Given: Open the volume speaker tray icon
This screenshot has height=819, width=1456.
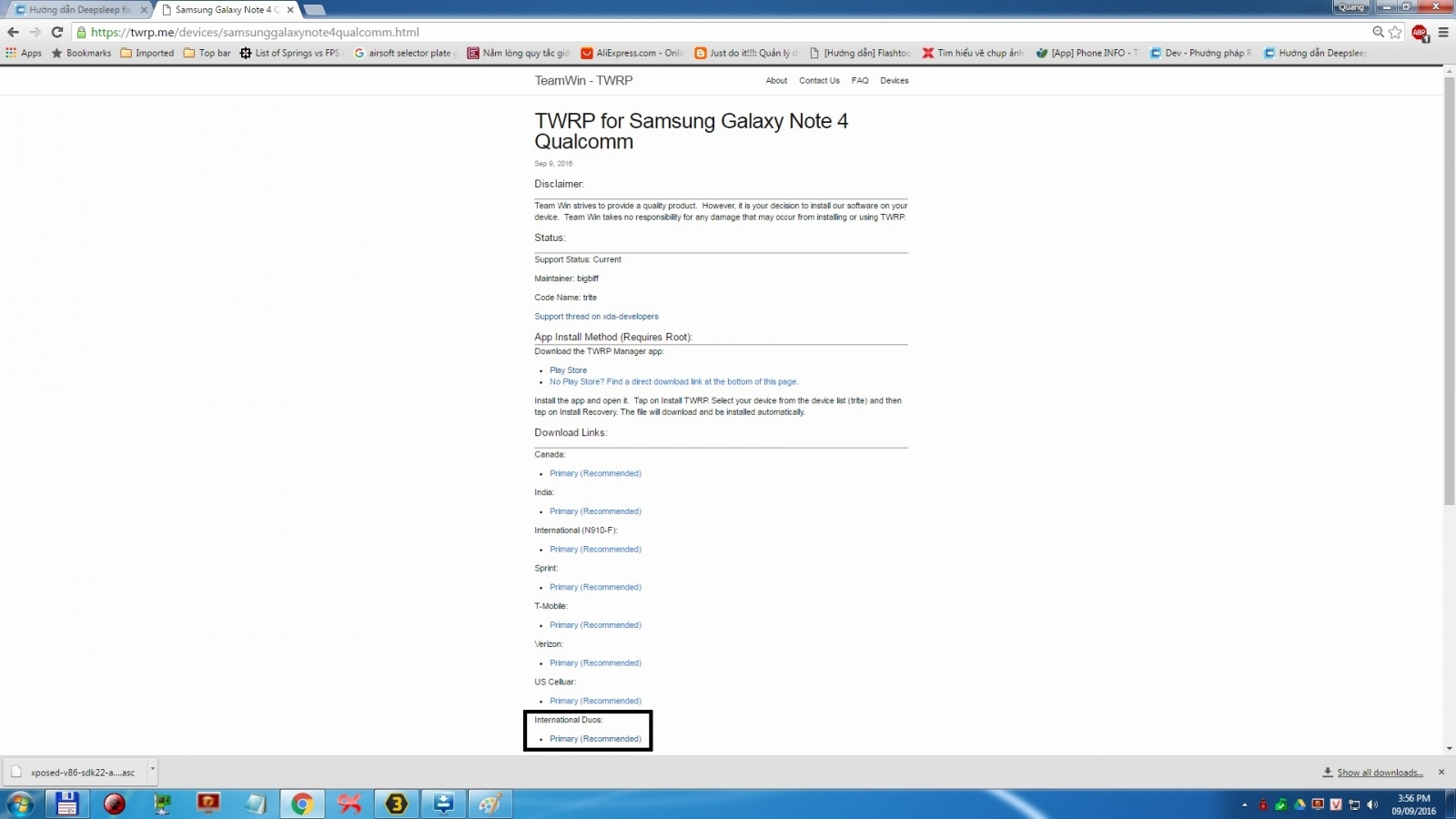Looking at the screenshot, I should point(1372,804).
